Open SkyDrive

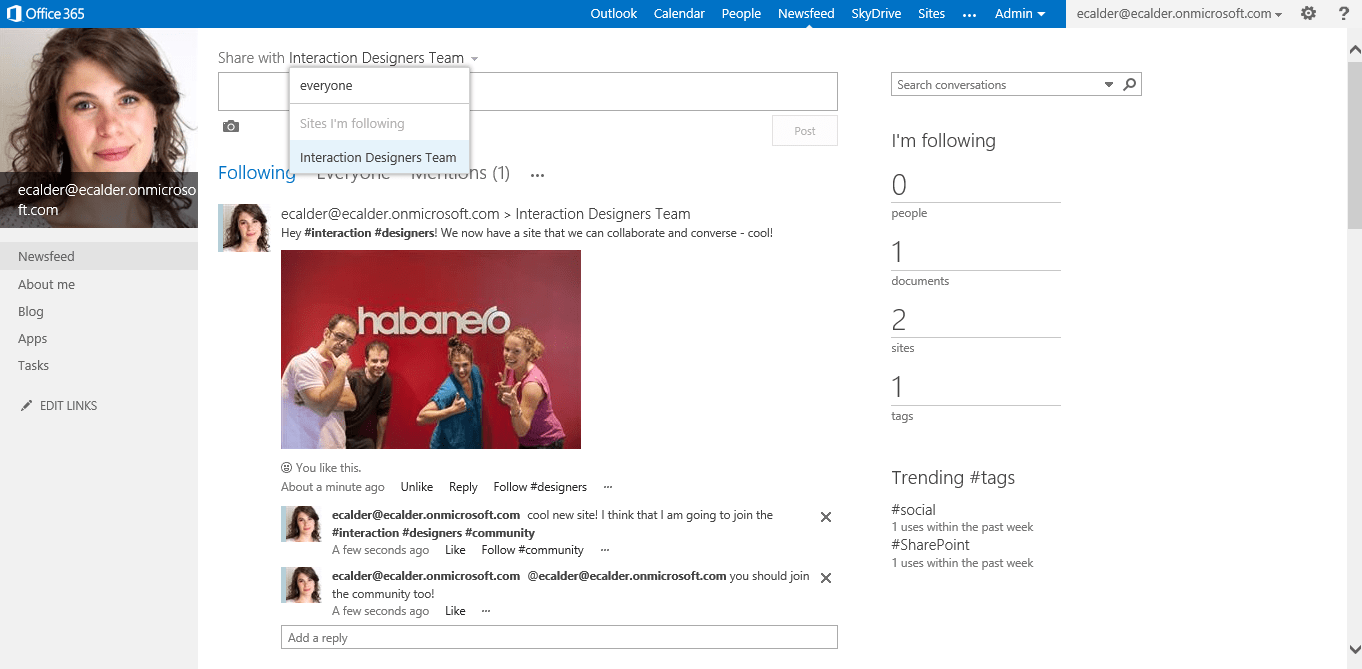coord(876,14)
